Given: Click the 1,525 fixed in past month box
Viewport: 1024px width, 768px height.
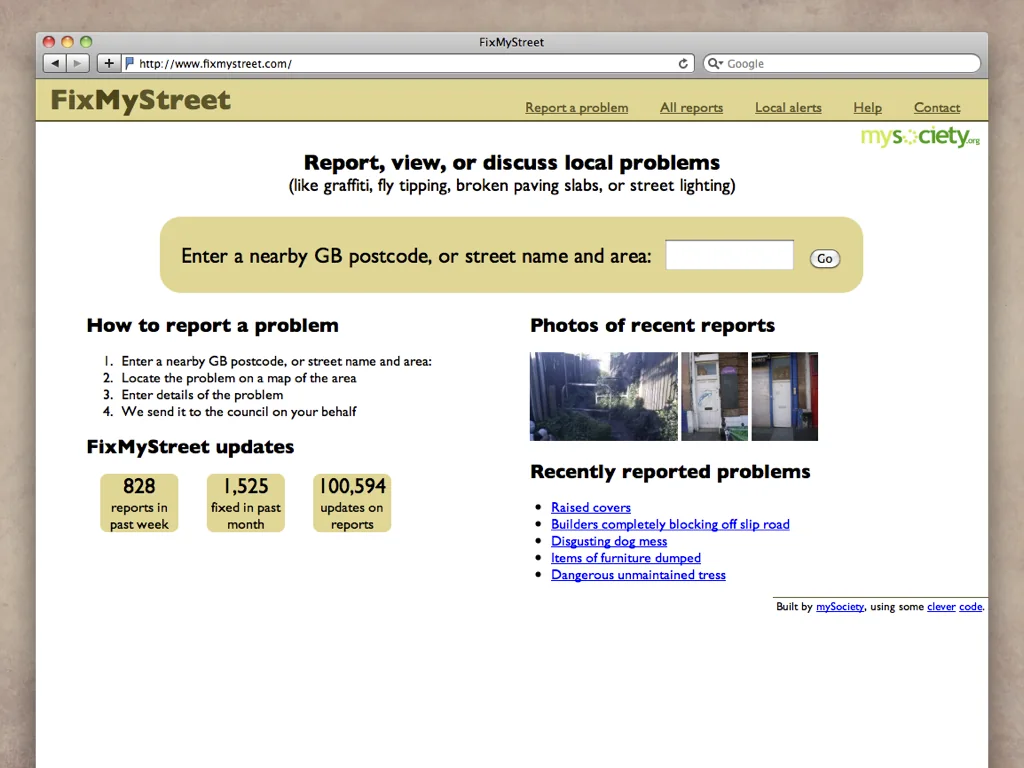Looking at the screenshot, I should point(246,503).
